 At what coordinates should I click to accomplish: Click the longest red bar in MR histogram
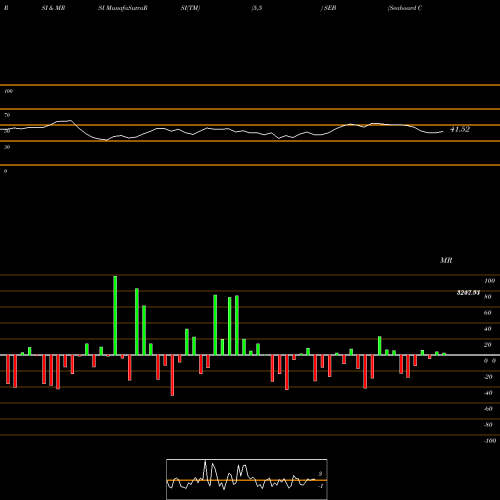pos(172,375)
